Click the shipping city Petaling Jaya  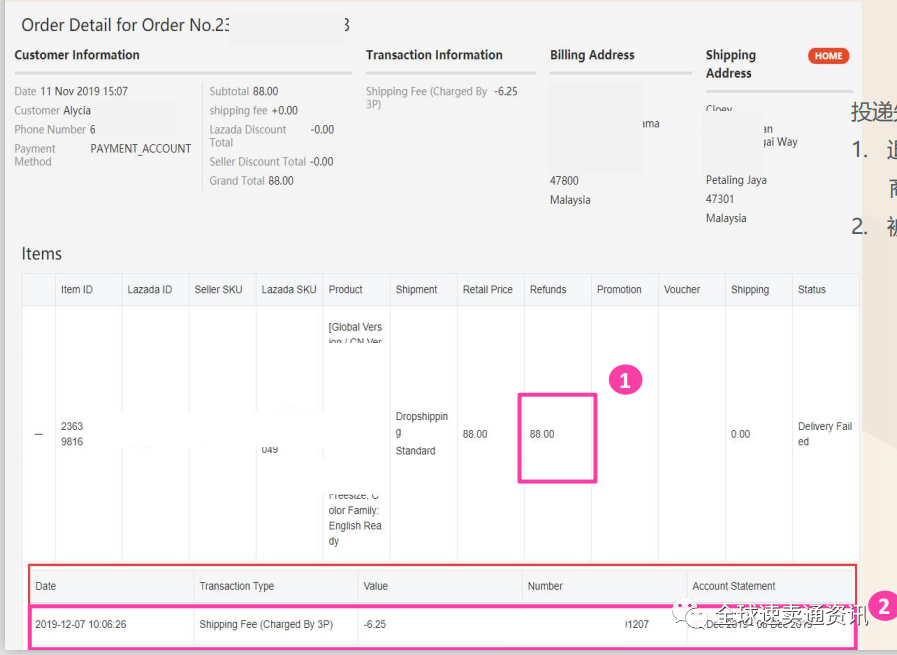[736, 180]
